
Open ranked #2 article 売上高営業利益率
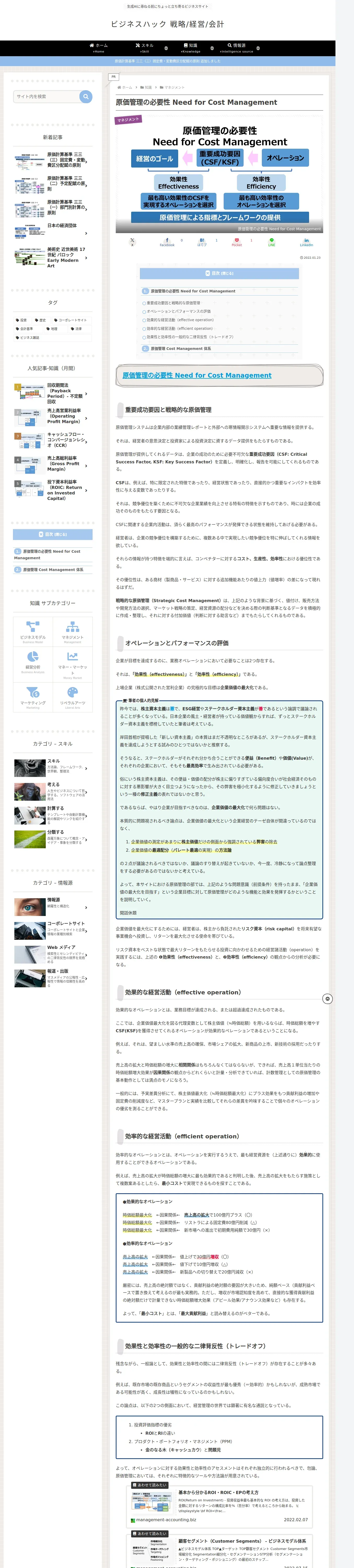(53, 418)
